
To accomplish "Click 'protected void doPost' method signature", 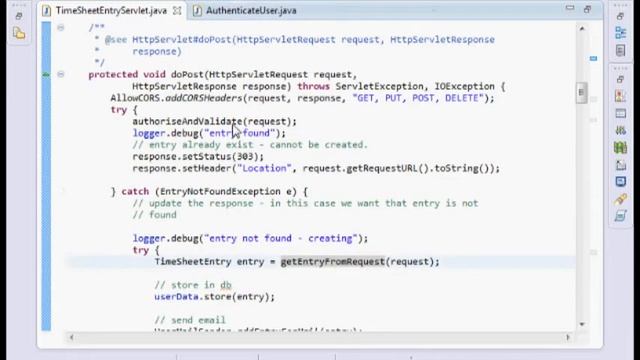I will click(222, 75).
